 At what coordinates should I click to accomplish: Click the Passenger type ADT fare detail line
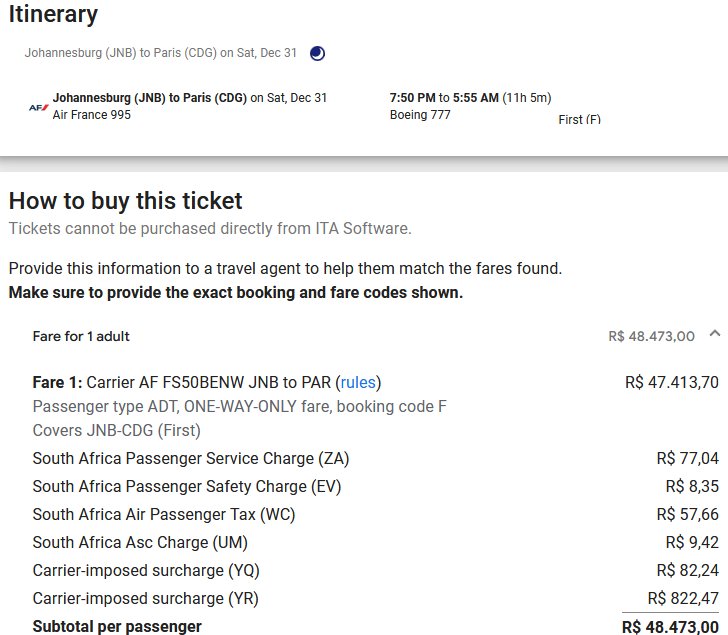click(240, 407)
